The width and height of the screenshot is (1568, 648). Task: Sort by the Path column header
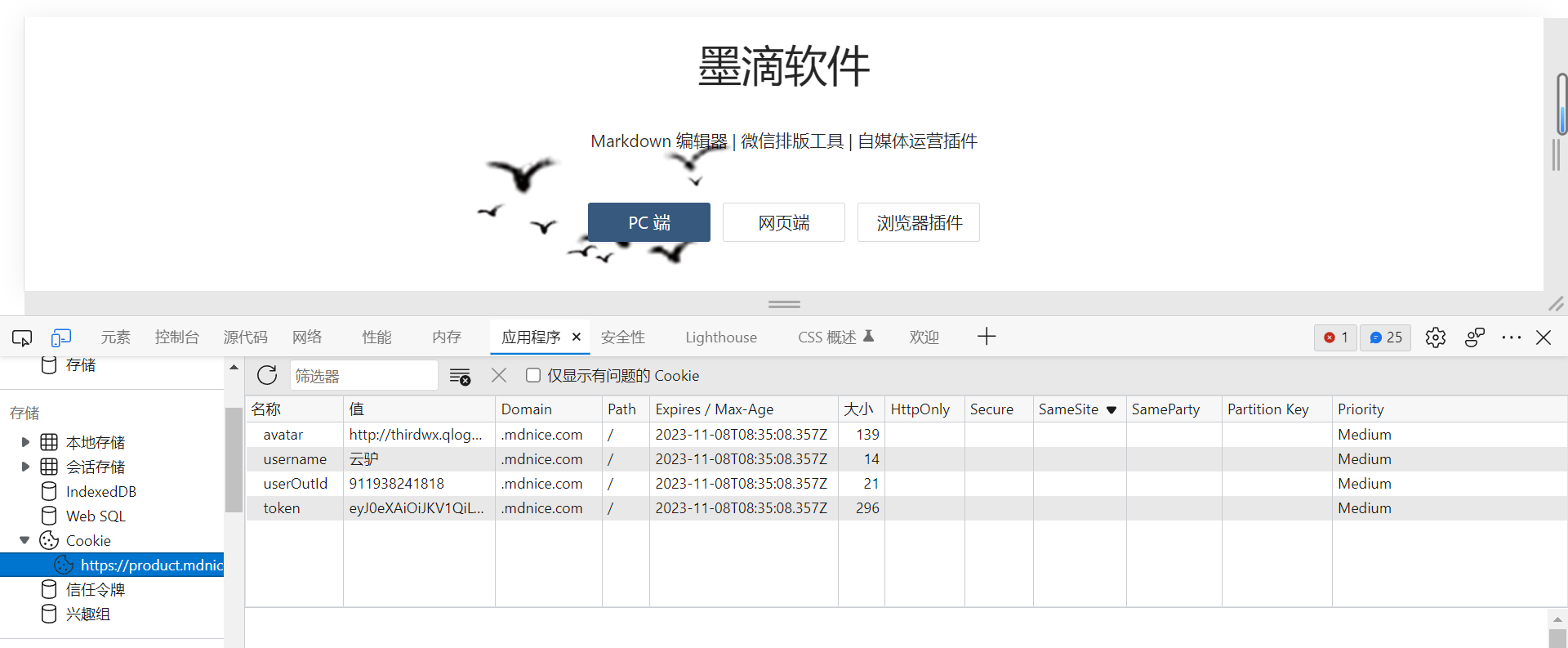[x=626, y=409]
